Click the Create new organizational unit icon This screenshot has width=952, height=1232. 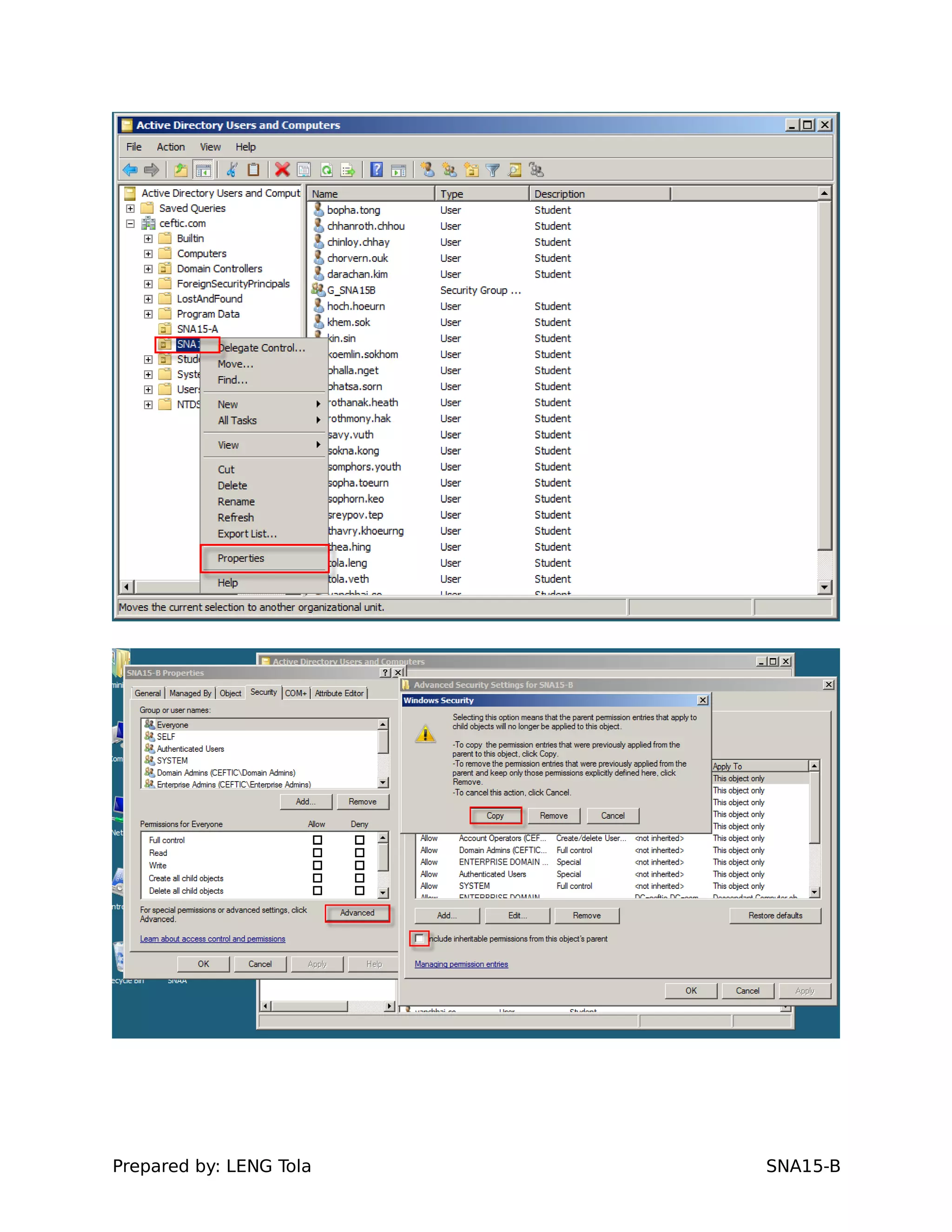tap(471, 170)
